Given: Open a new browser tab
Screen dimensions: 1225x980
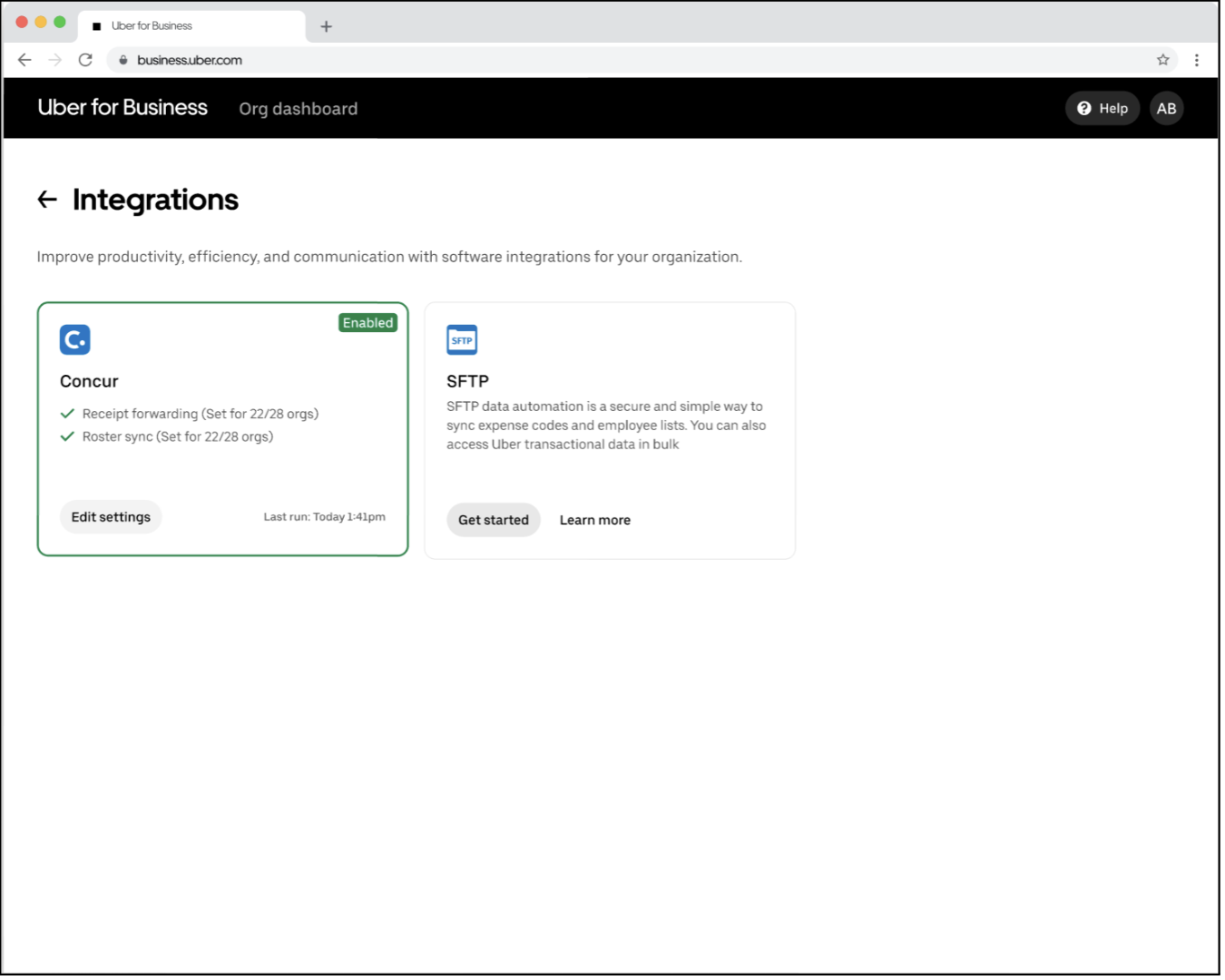Looking at the screenshot, I should [x=326, y=26].
